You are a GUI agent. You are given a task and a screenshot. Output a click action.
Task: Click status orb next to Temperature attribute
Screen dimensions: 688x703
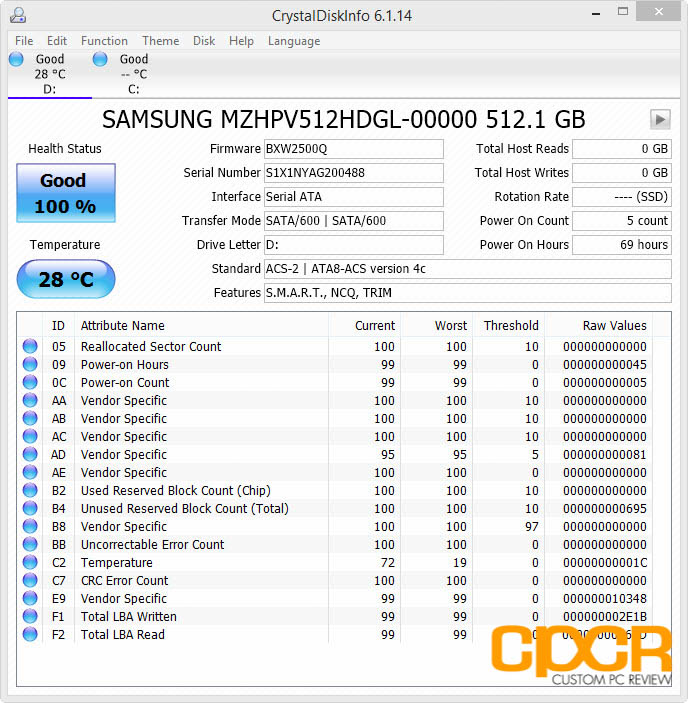[30, 562]
